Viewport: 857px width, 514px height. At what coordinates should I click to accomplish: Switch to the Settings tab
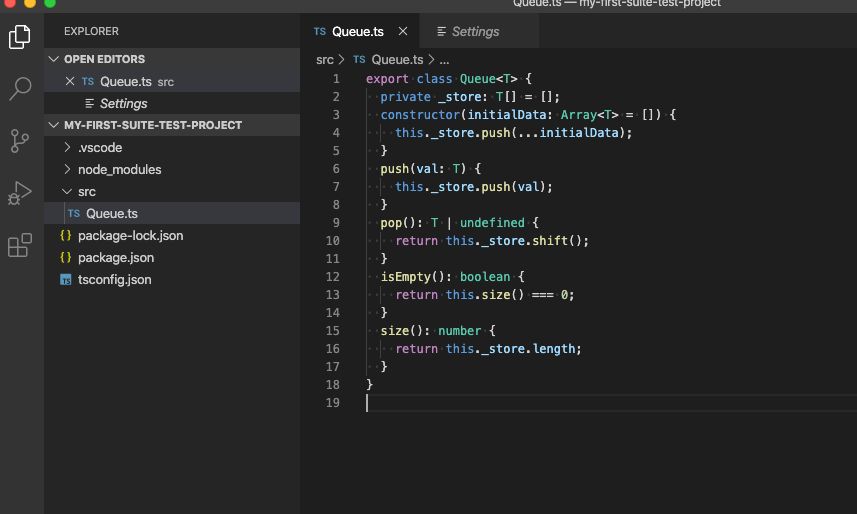point(476,32)
